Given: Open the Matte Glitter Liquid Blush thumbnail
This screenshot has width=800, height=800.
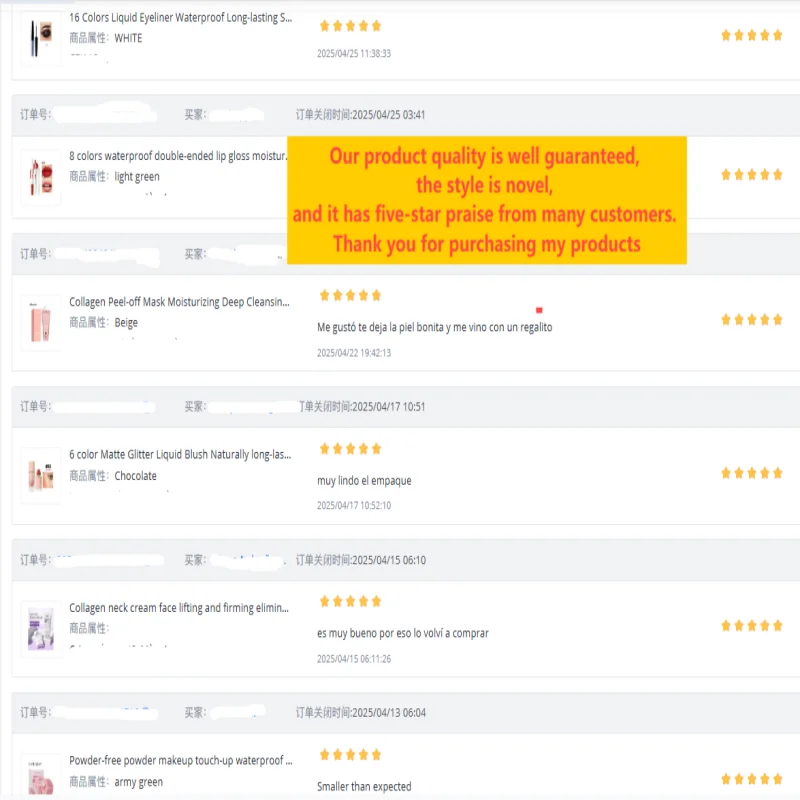Looking at the screenshot, I should (41, 476).
